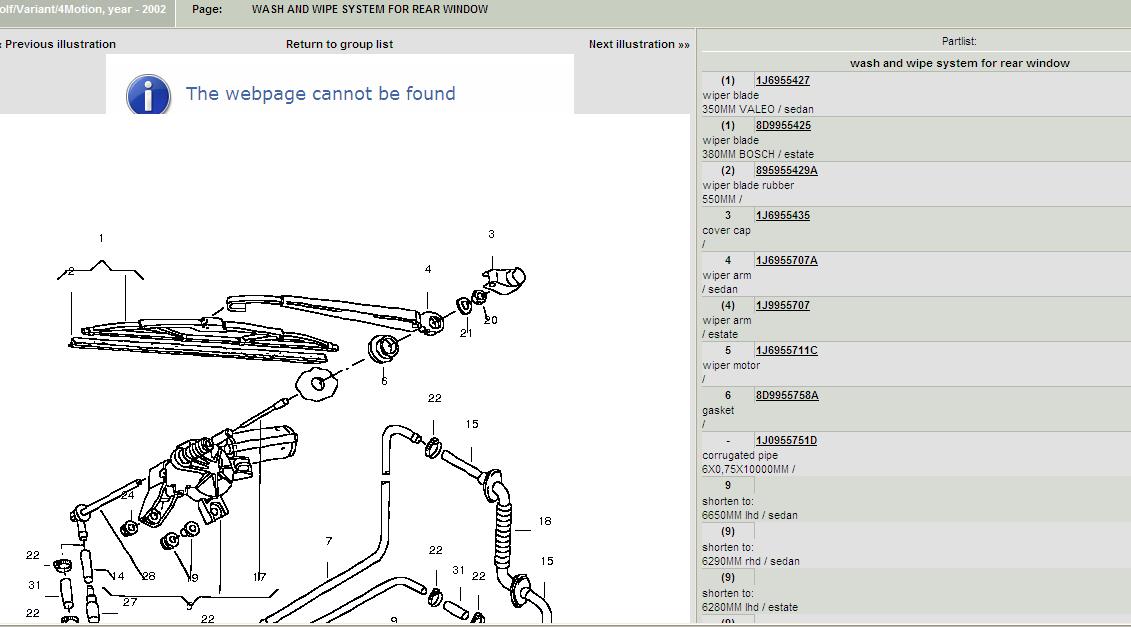
Task: Click callout number 28 in the diagram
Action: (x=149, y=576)
